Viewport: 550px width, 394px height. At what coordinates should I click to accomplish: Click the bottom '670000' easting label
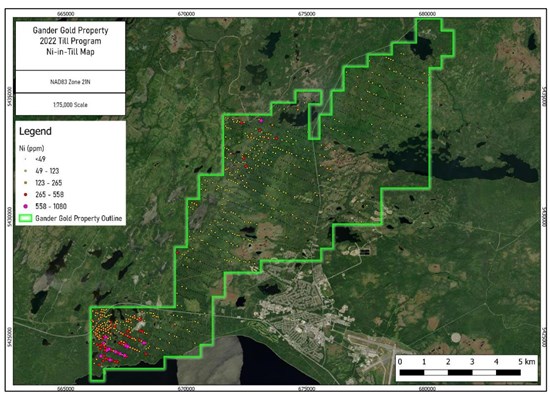point(186,389)
